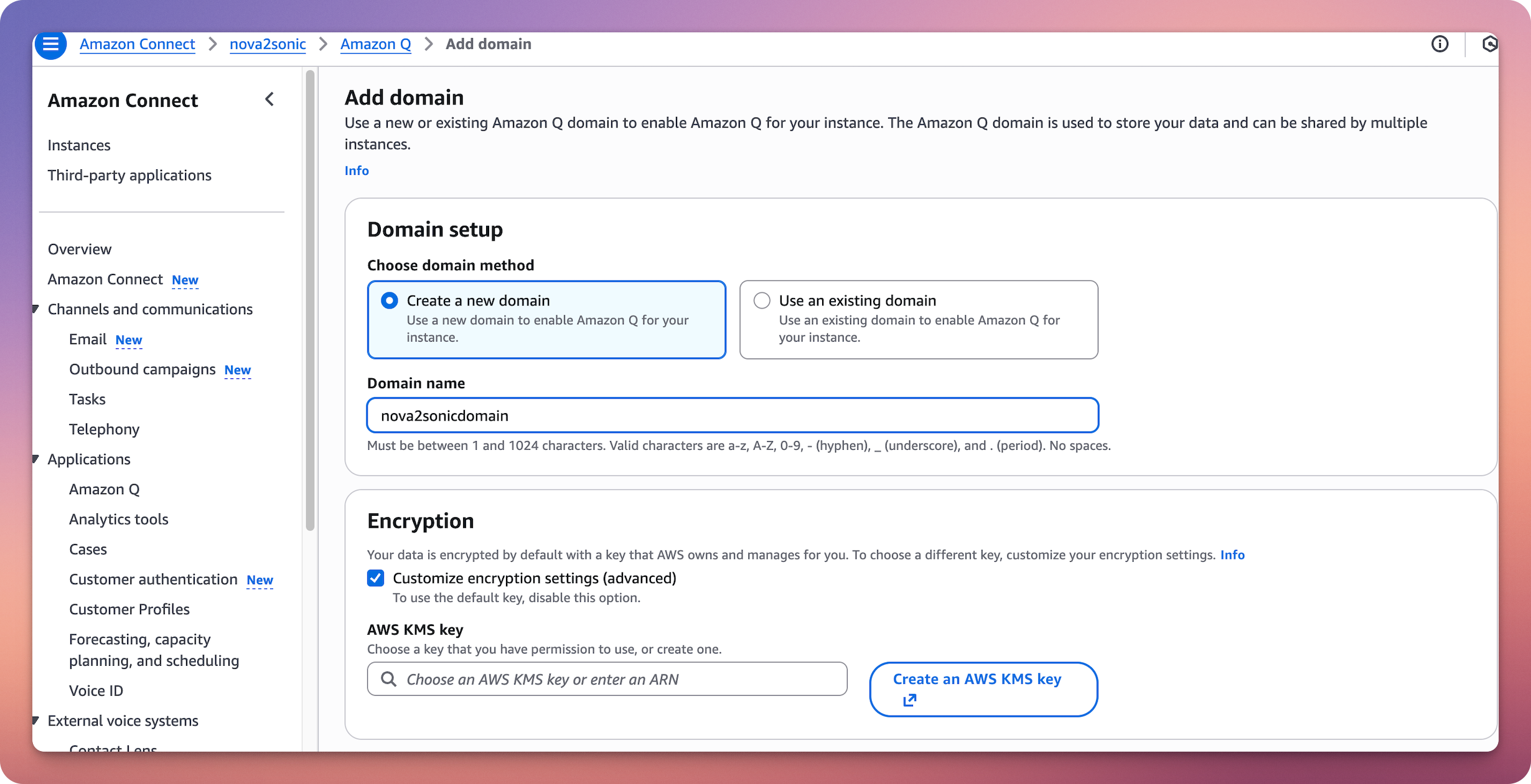Viewport: 1531px width, 784px height.
Task: Open CloudShell from the hexagon icon top right
Action: [x=1491, y=44]
